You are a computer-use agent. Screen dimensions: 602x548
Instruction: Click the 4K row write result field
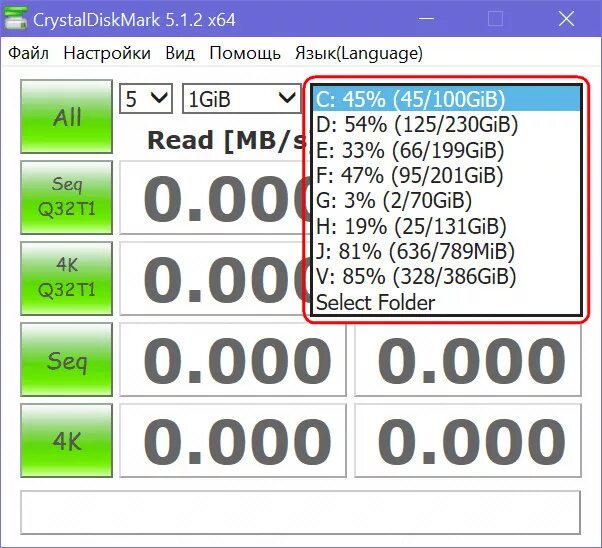[468, 440]
